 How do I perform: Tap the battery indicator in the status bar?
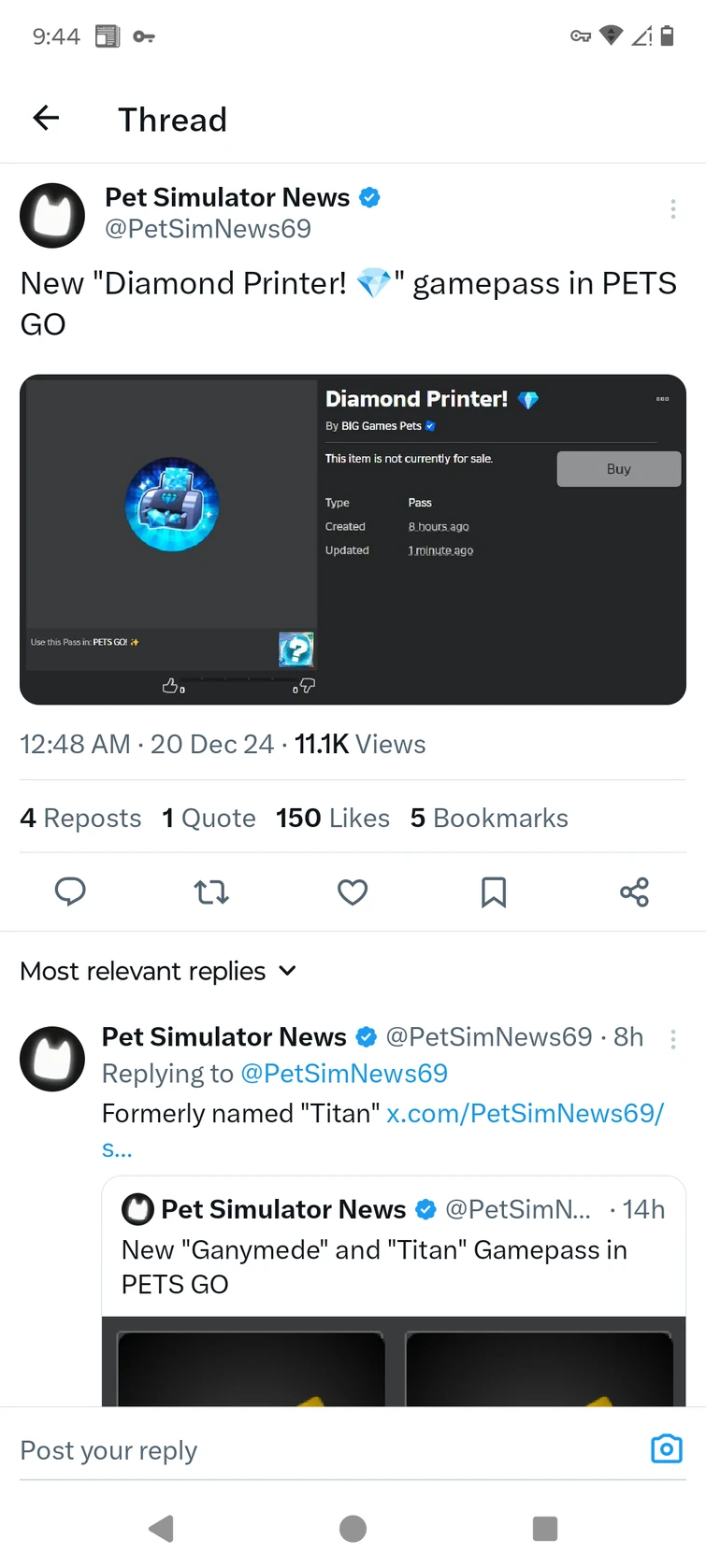667,36
